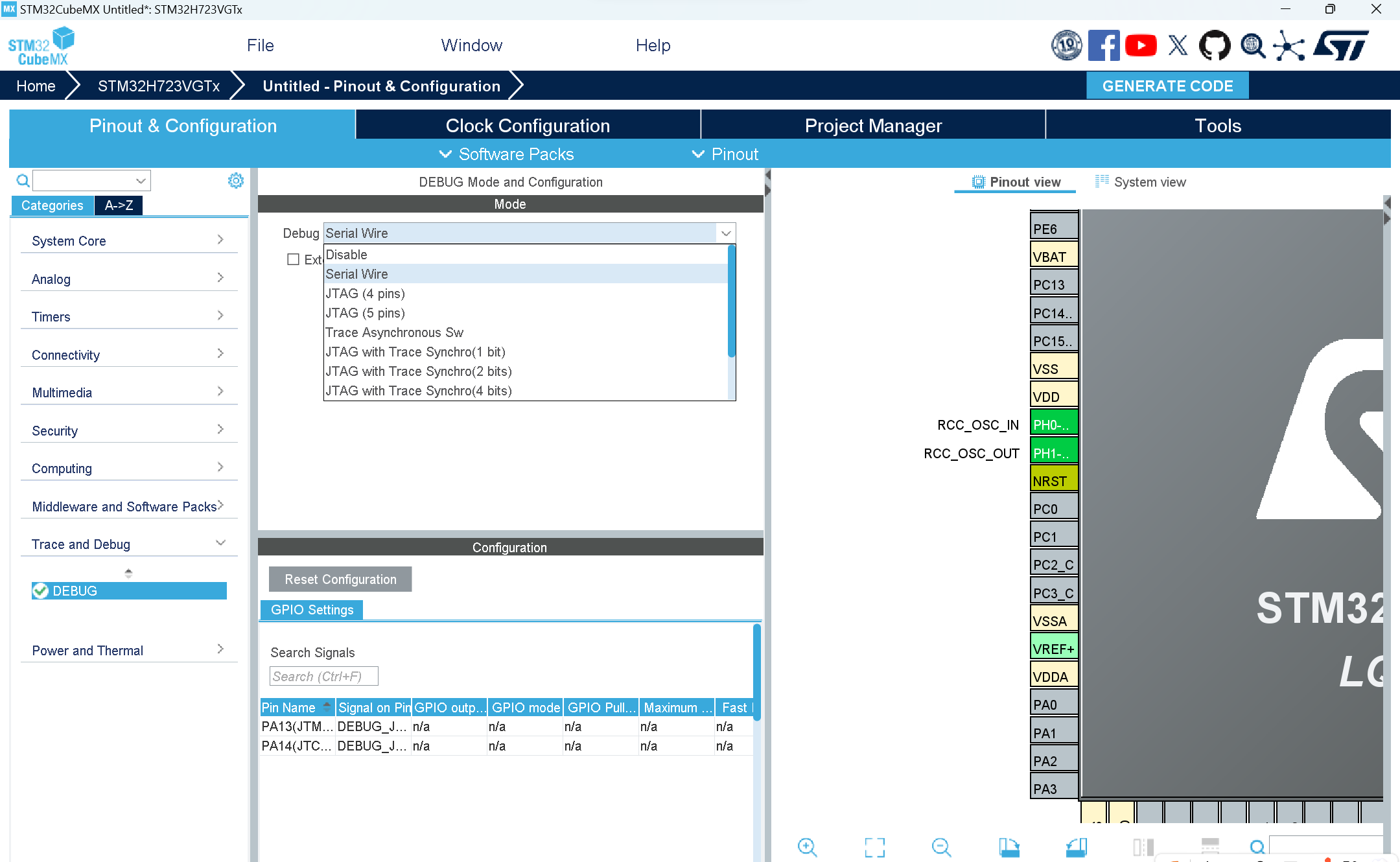1400x862 pixels.
Task: Open the YouTube channel icon
Action: pyautogui.click(x=1141, y=45)
